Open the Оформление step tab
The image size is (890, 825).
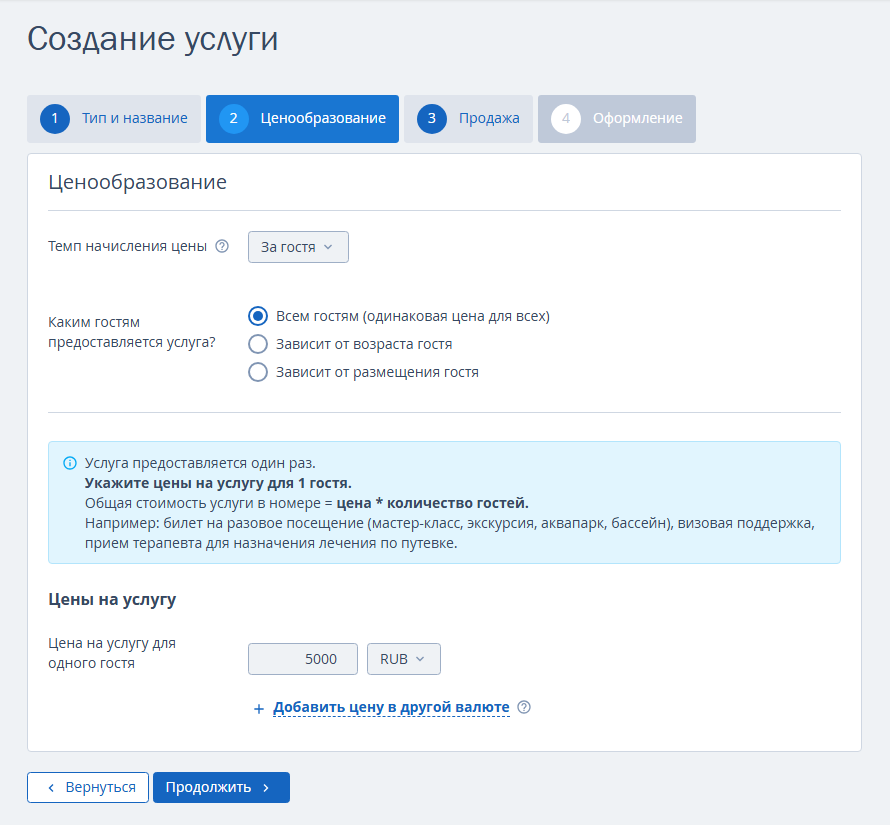pos(617,119)
